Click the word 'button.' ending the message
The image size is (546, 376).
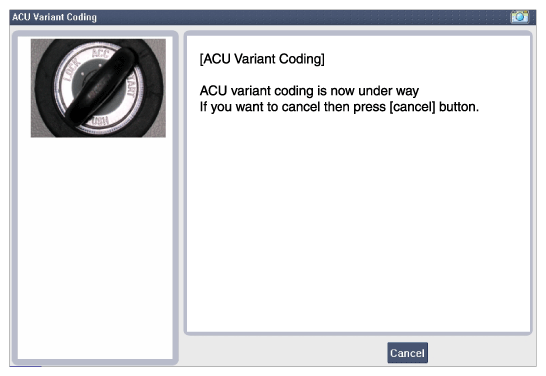pos(459,107)
